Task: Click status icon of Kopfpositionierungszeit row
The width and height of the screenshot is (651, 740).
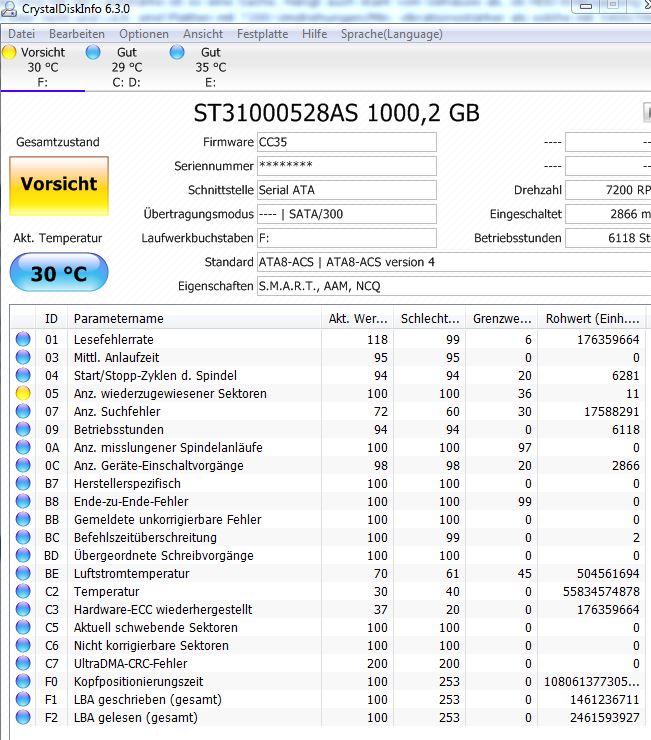Action: coord(23,681)
